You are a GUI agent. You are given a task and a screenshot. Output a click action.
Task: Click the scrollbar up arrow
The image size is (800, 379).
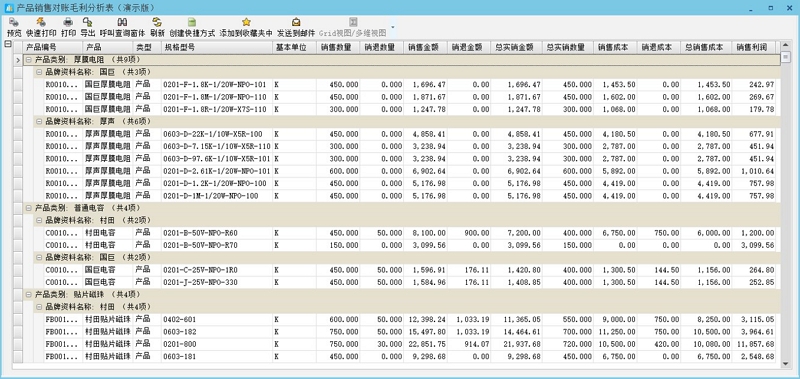coord(786,46)
